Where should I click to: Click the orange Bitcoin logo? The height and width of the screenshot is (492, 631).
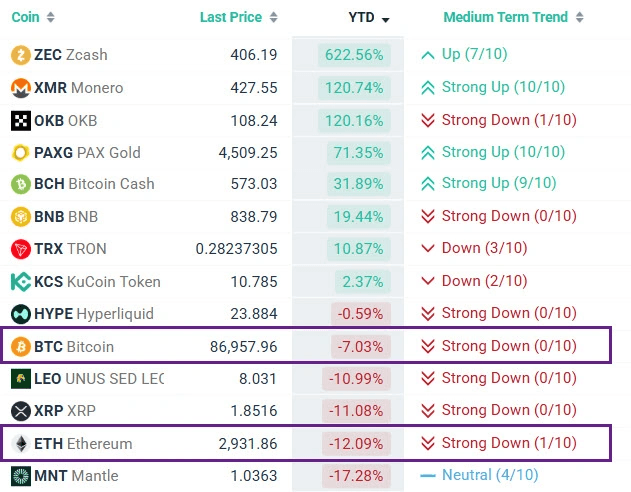(21, 346)
